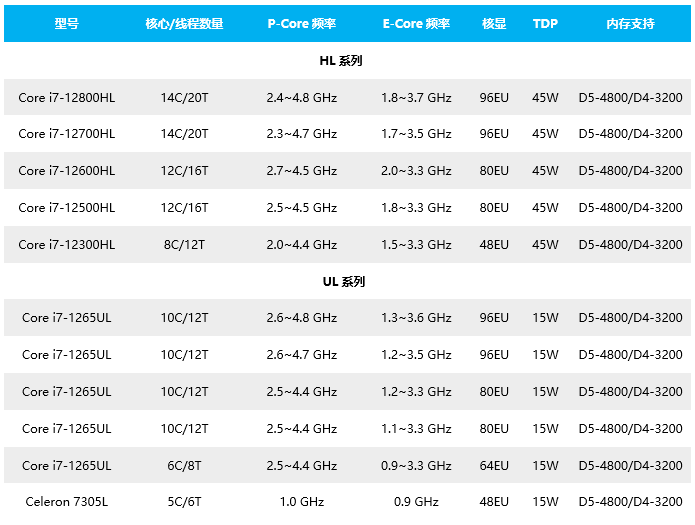Select the 2.7~4.5 GHz frequency cell
This screenshot has width=695, height=525.
(301, 171)
